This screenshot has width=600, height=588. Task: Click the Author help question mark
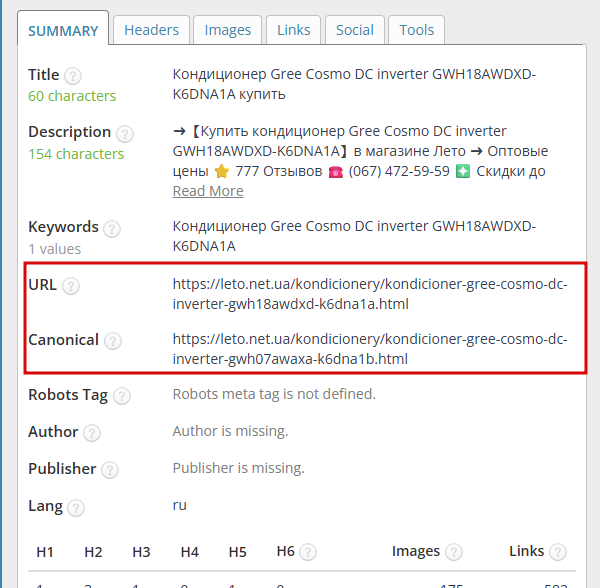coord(92,433)
